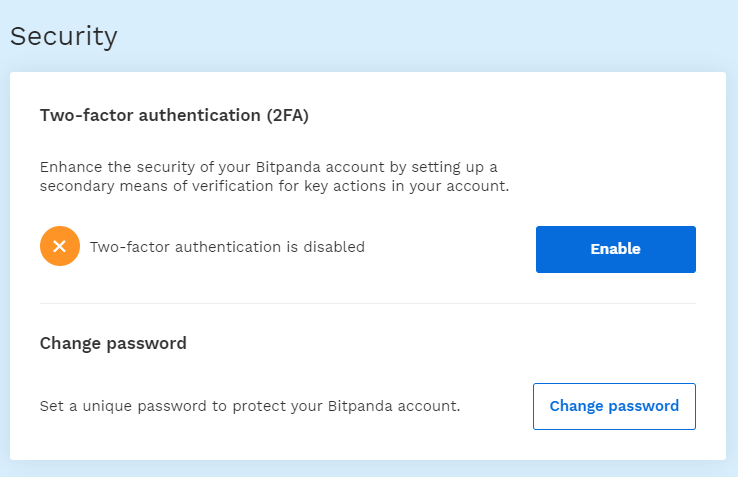This screenshot has height=477, width=738.
Task: Click the 'Enhance the security' description line
Action: click(x=268, y=167)
